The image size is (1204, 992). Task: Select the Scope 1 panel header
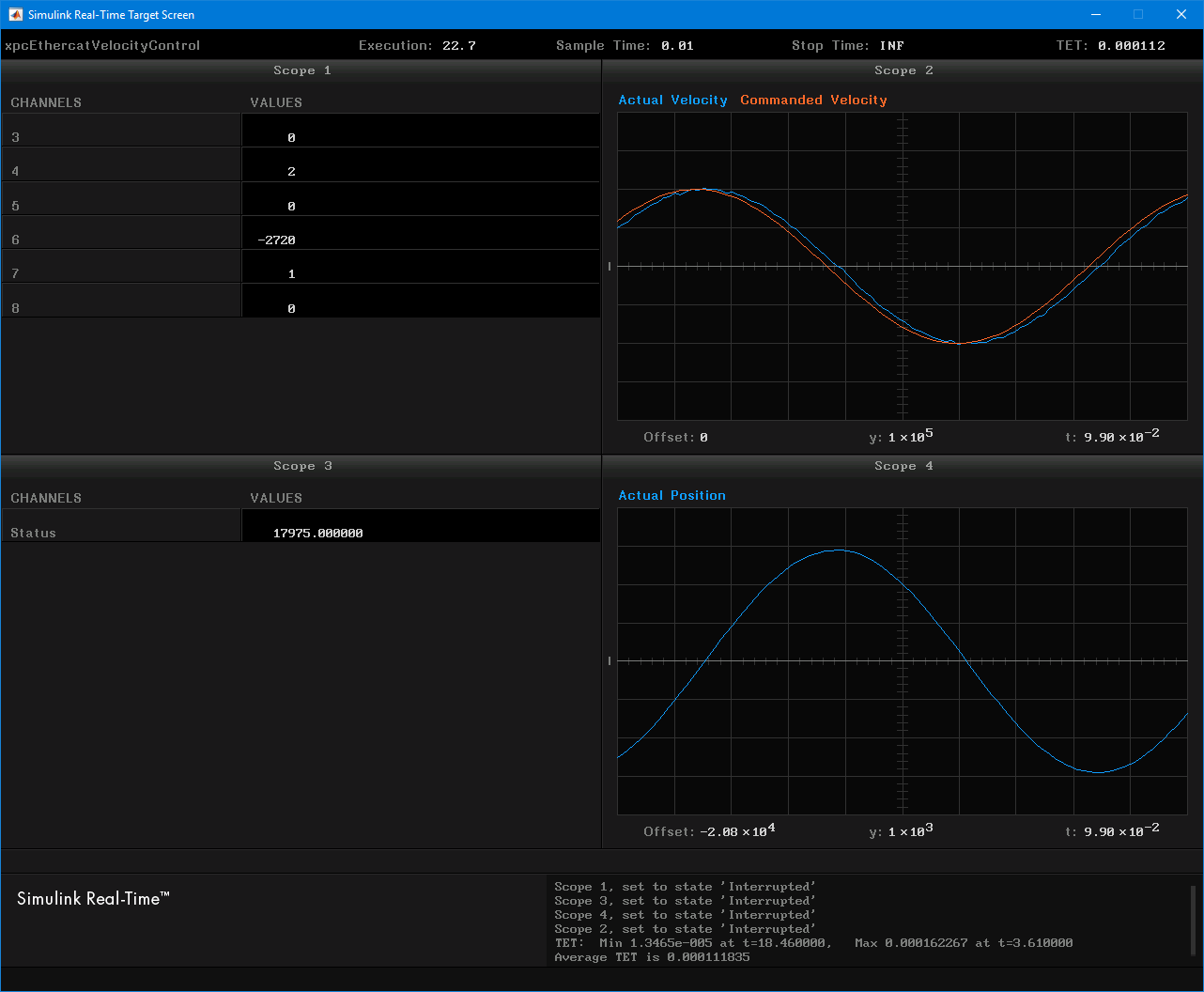click(x=301, y=70)
